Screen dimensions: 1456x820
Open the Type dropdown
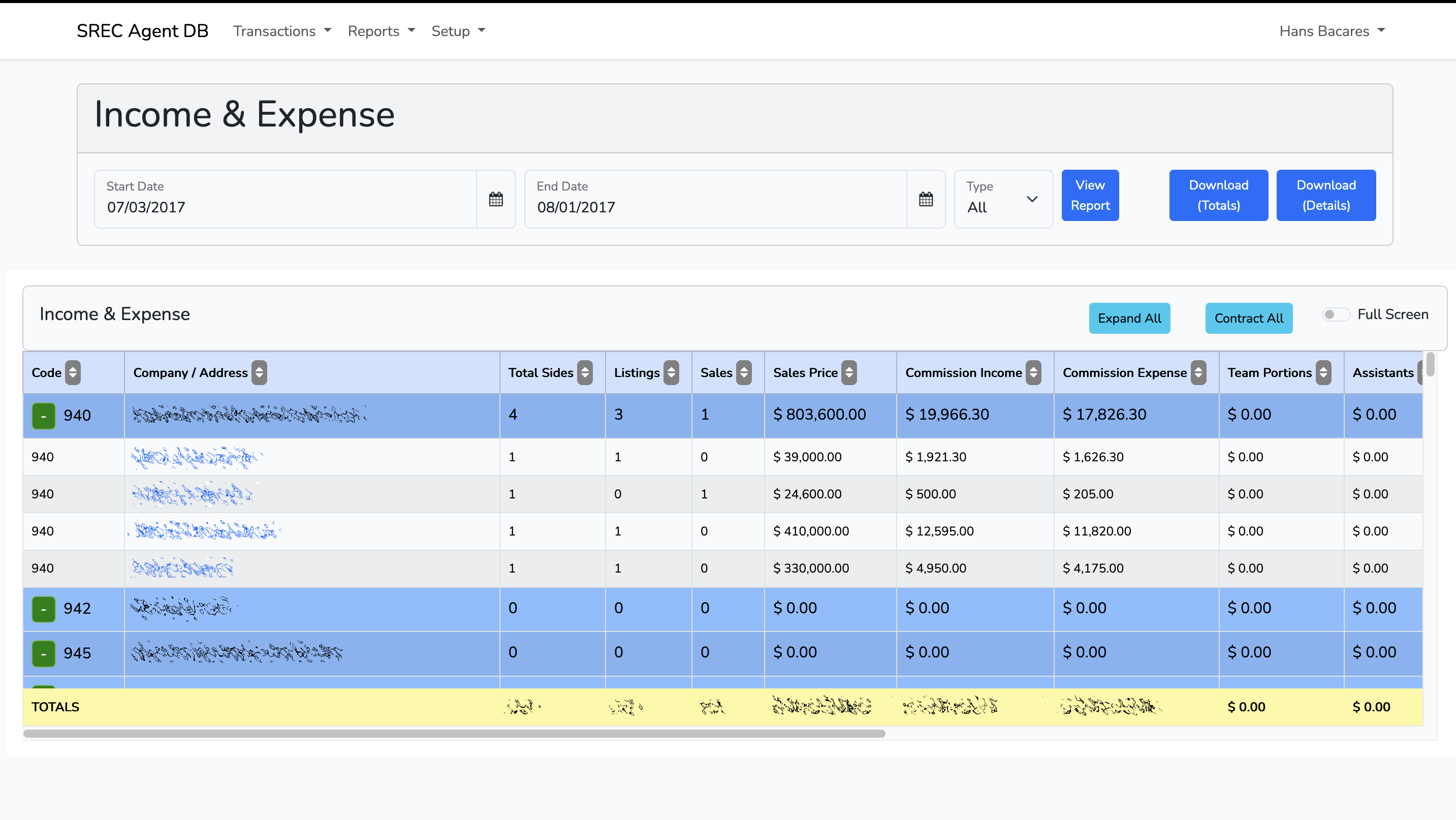click(x=1003, y=199)
